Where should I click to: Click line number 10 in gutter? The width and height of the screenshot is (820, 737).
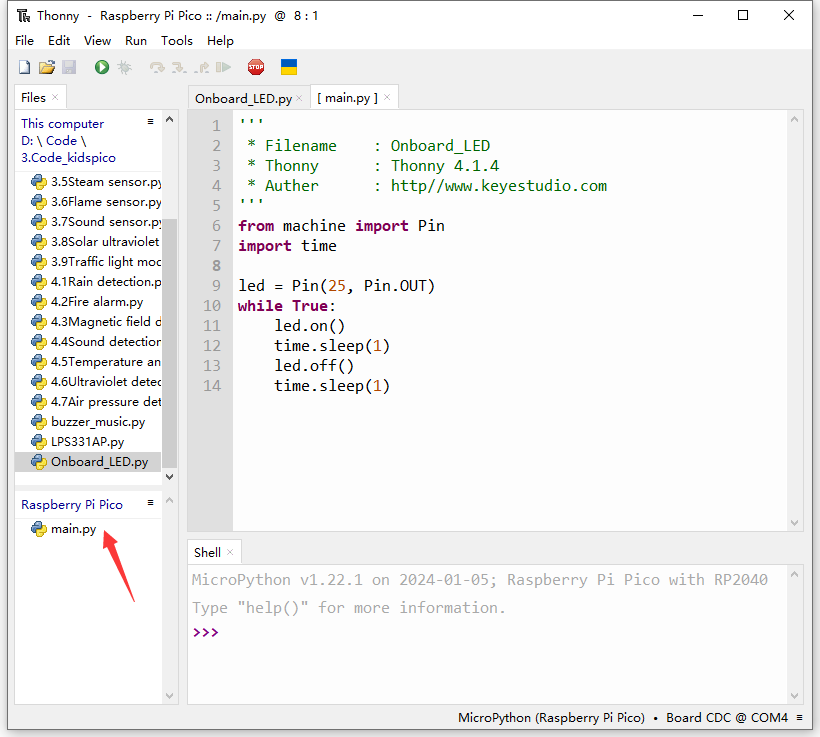click(x=212, y=306)
